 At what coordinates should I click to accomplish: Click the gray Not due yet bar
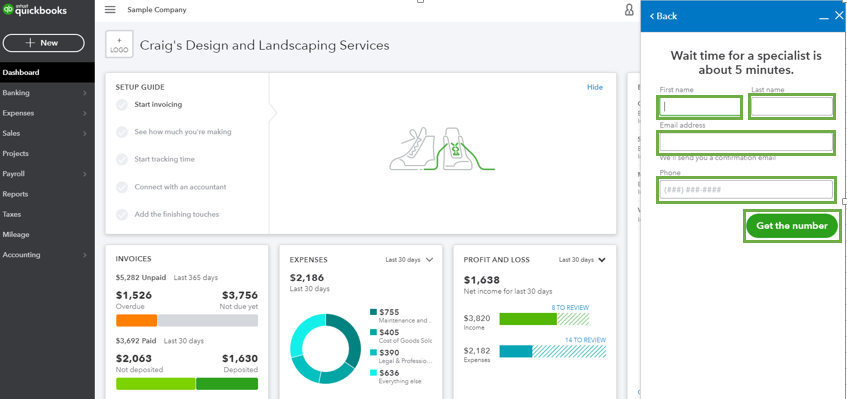[x=208, y=320]
